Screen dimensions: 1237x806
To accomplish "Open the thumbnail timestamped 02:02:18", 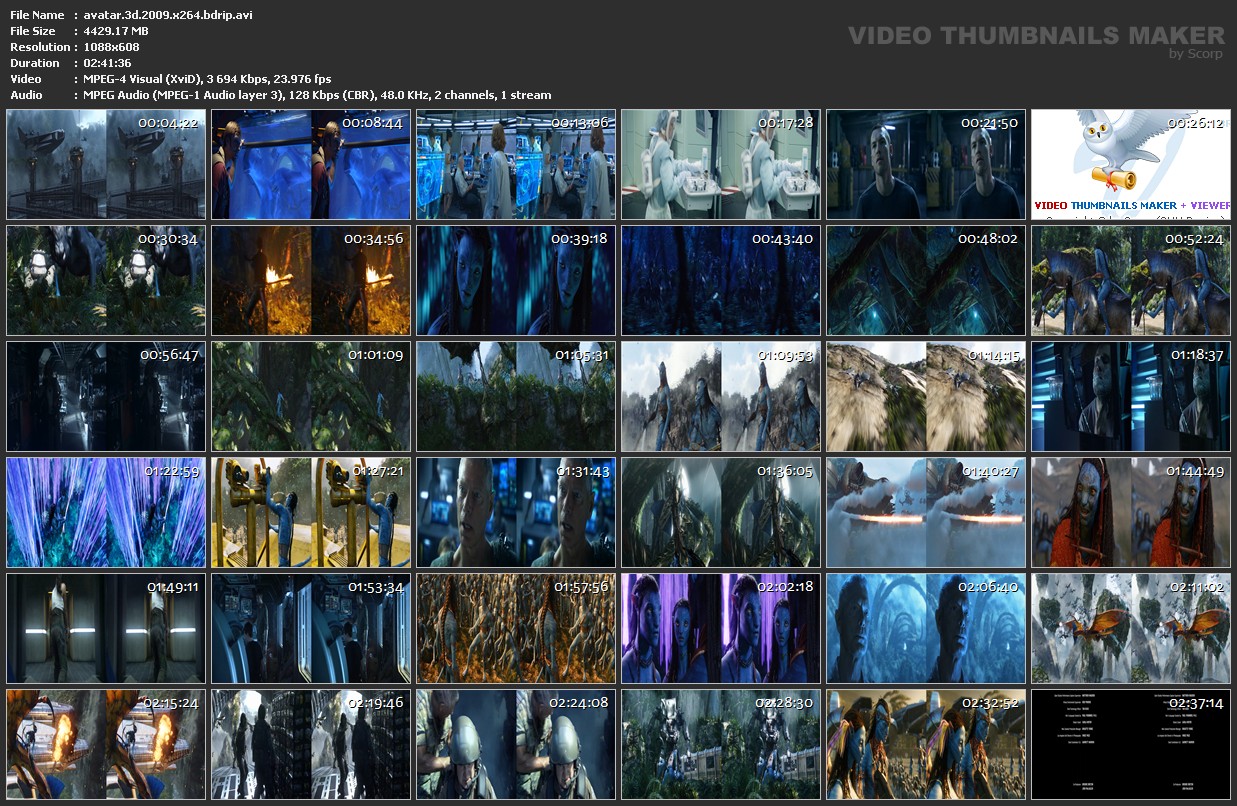I will point(721,628).
